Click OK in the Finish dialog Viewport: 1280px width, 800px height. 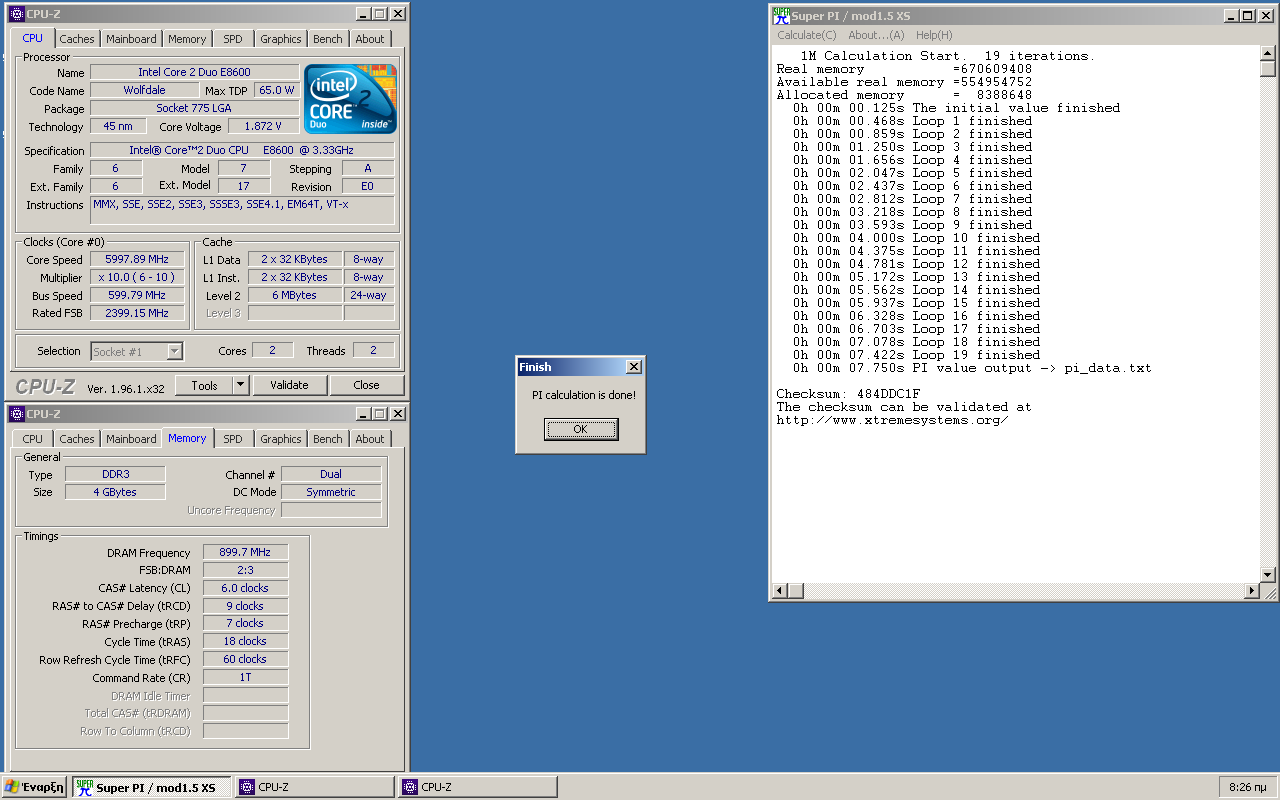[x=581, y=429]
